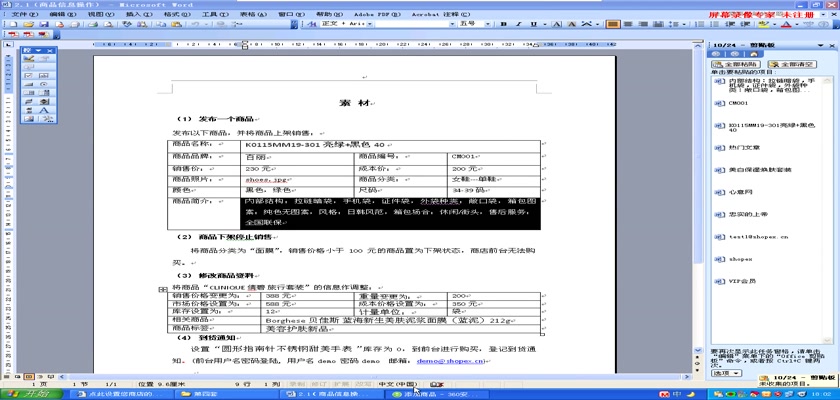
Task: Click the first Adobe PDF convert icon
Action: click(x=13, y=34)
